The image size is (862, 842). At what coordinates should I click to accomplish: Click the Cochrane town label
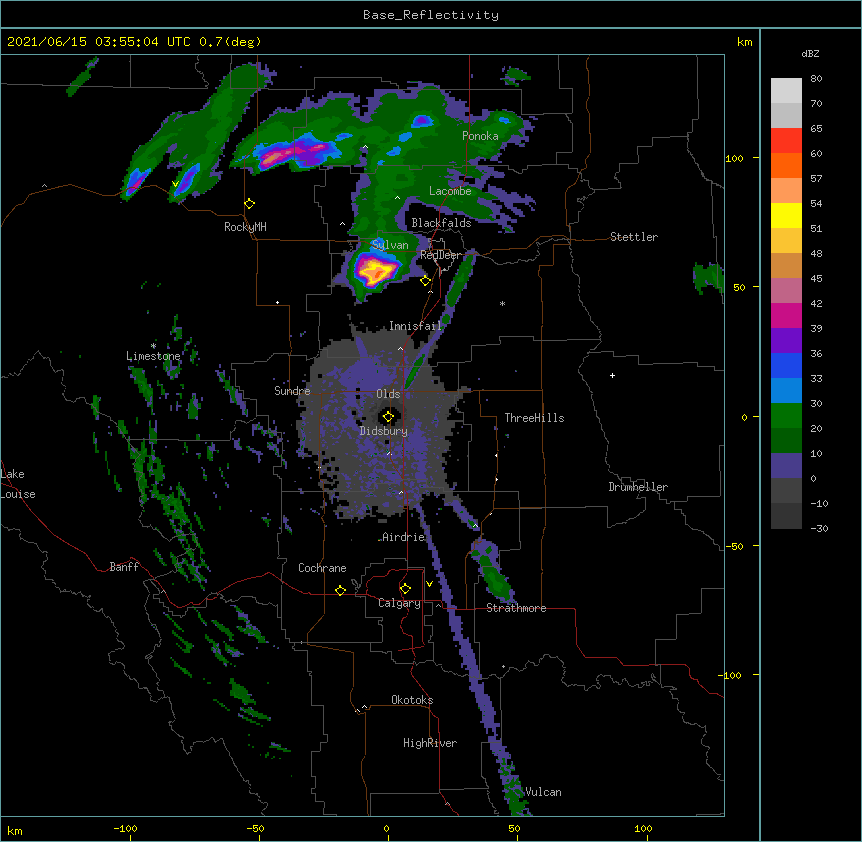pyautogui.click(x=322, y=568)
